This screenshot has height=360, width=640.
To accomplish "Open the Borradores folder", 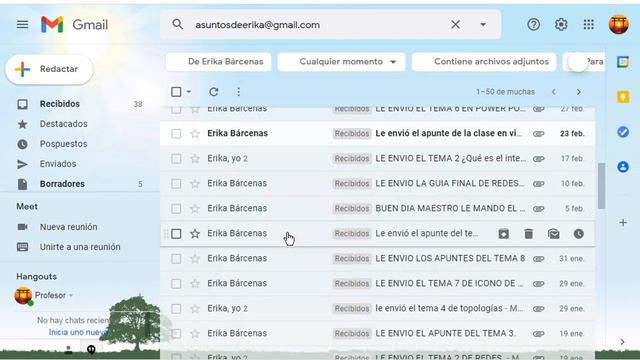I will [62, 184].
